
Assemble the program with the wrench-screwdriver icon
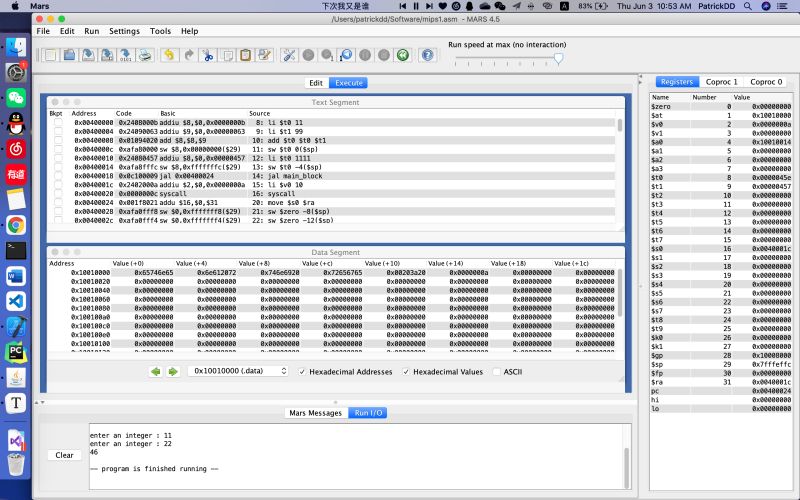click(289, 55)
